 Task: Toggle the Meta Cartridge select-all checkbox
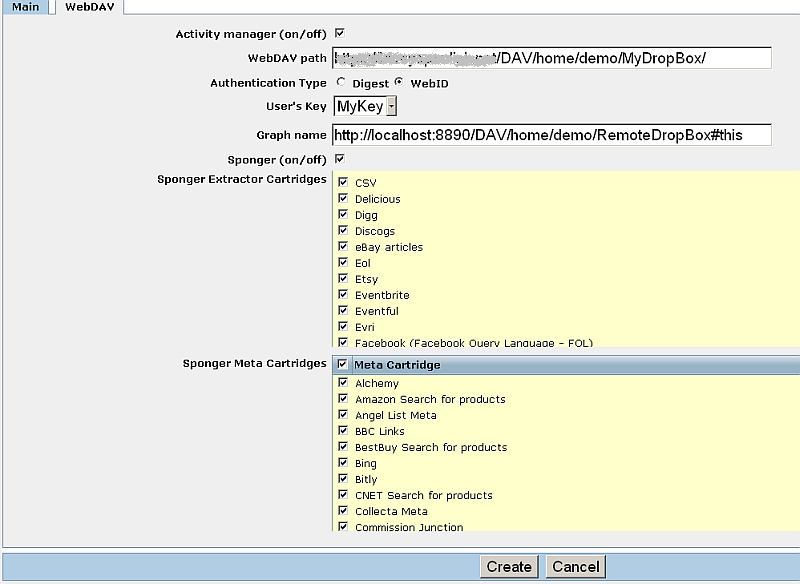(x=343, y=365)
